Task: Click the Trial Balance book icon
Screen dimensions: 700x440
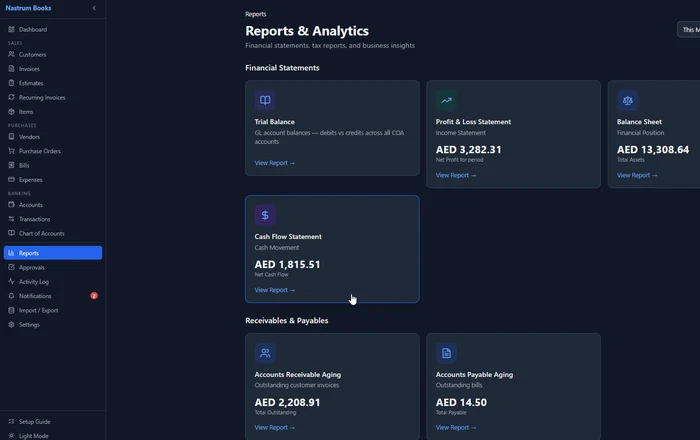Action: point(265,100)
